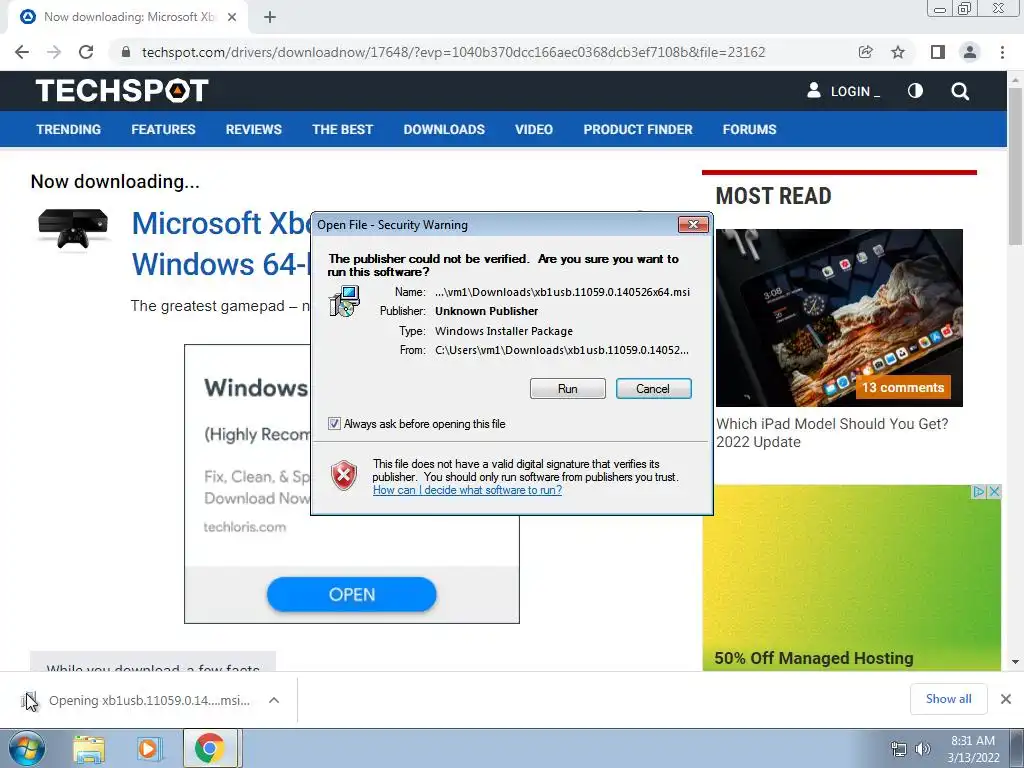Open THE BEST nav item
Screen dimensions: 1024x768
point(342,129)
